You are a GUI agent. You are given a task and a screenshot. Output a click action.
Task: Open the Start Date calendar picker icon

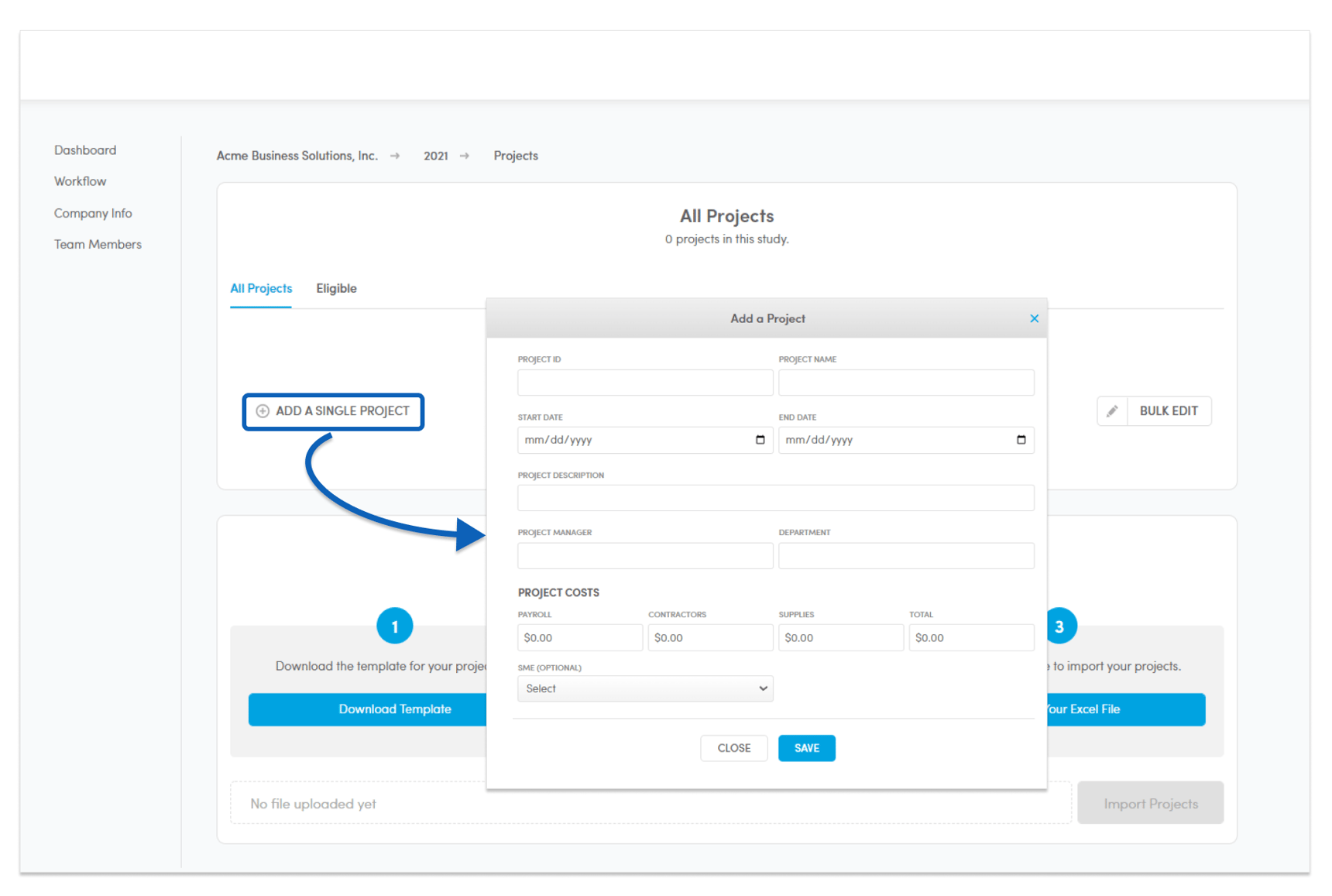[760, 440]
